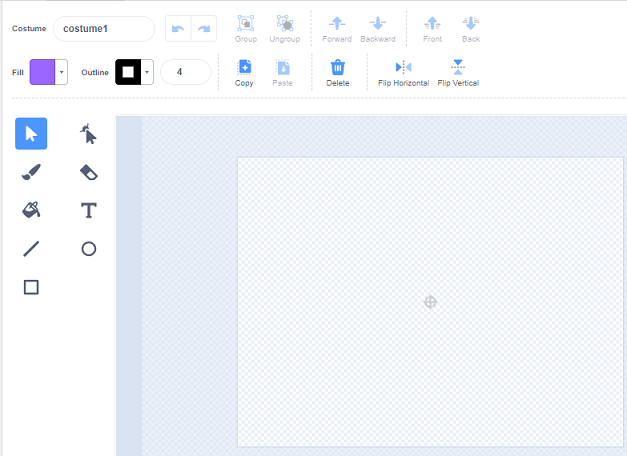Move selection Forward one layer

coord(337,29)
